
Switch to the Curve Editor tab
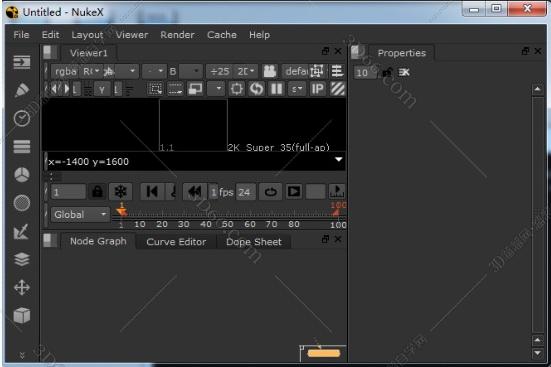(176, 242)
